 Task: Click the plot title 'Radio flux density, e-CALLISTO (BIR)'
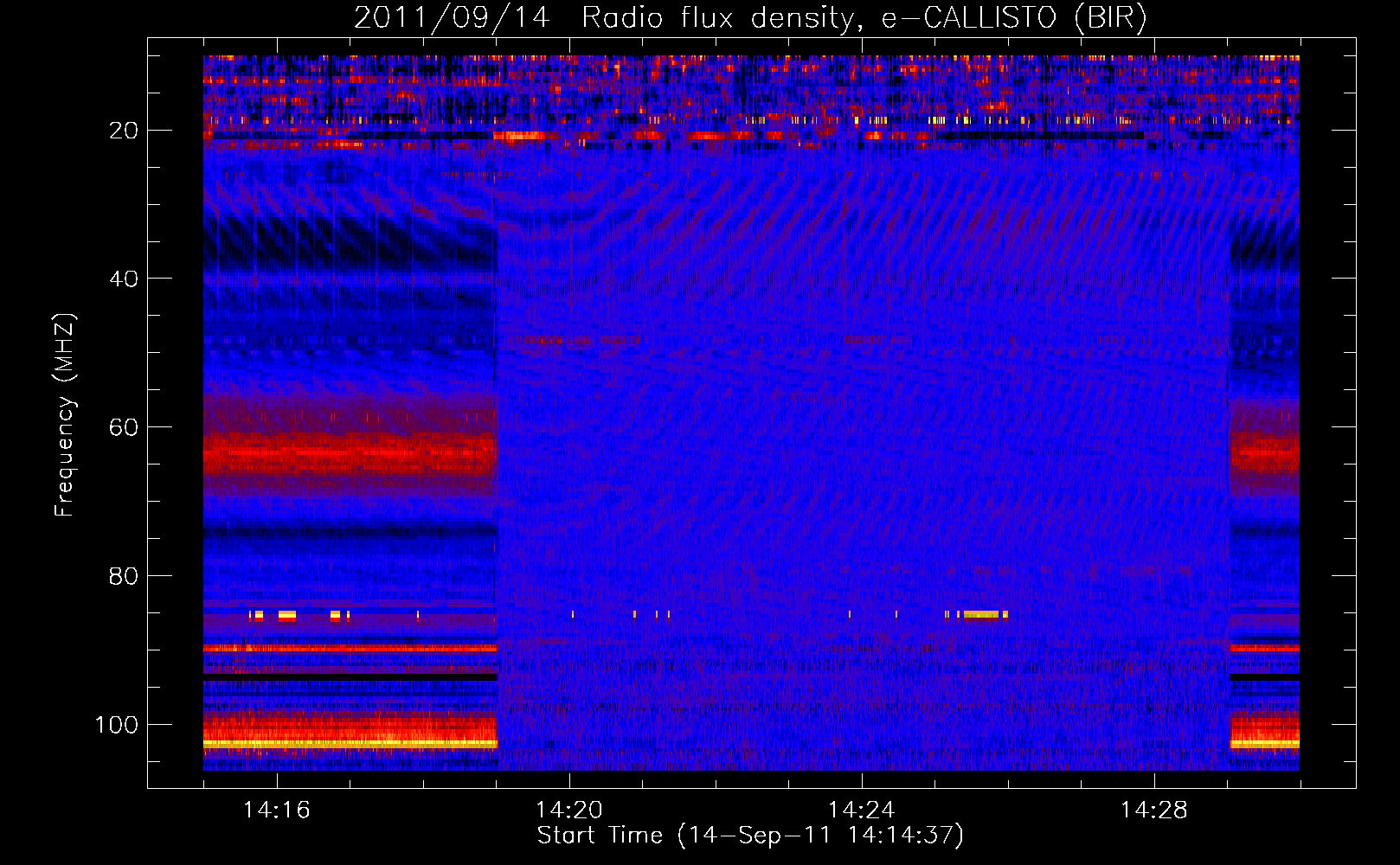(x=864, y=18)
